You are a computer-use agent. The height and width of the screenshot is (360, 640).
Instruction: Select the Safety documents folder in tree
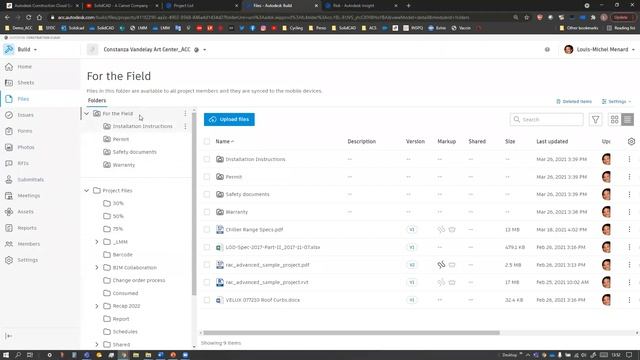134,152
